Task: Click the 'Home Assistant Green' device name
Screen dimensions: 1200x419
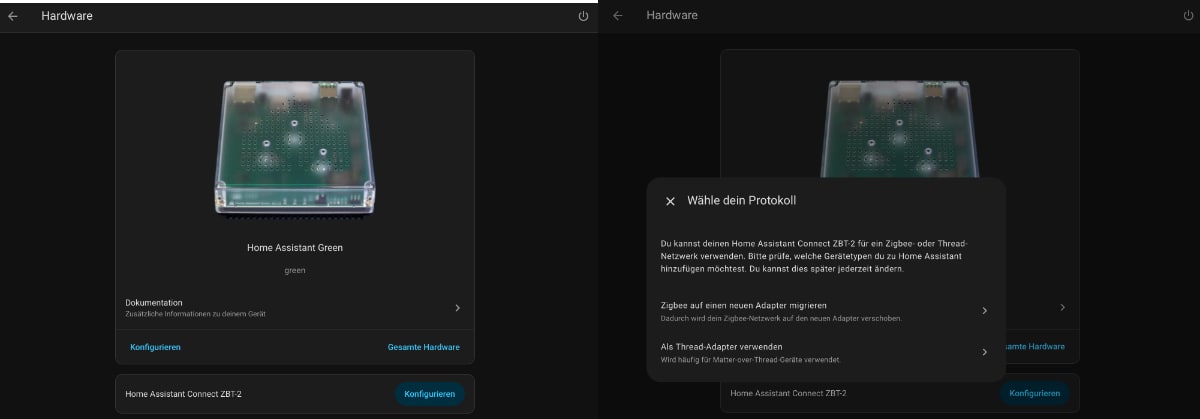Action: [x=295, y=247]
